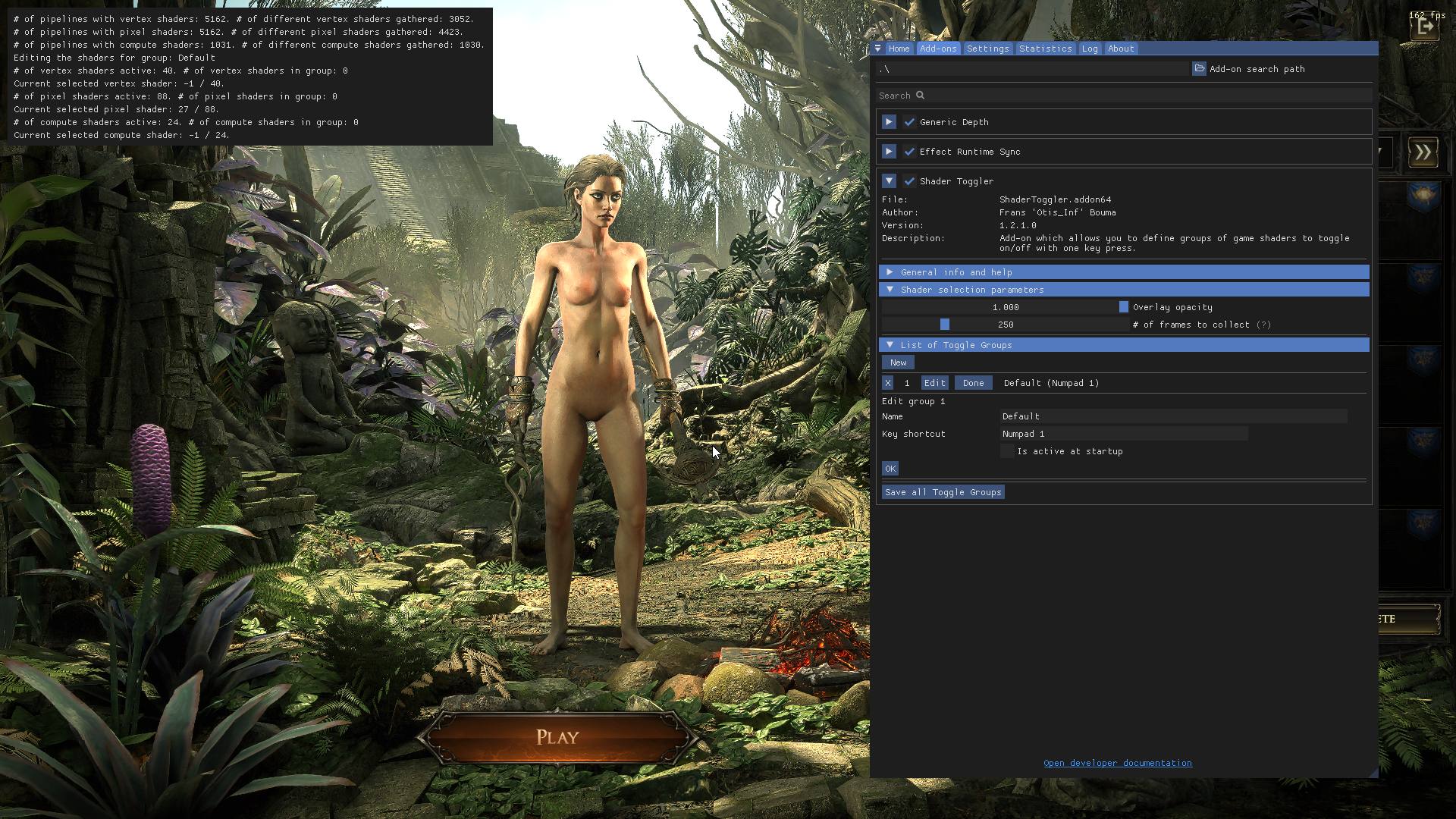Click the line 'Editing the shaders for group: Default'

(x=115, y=58)
